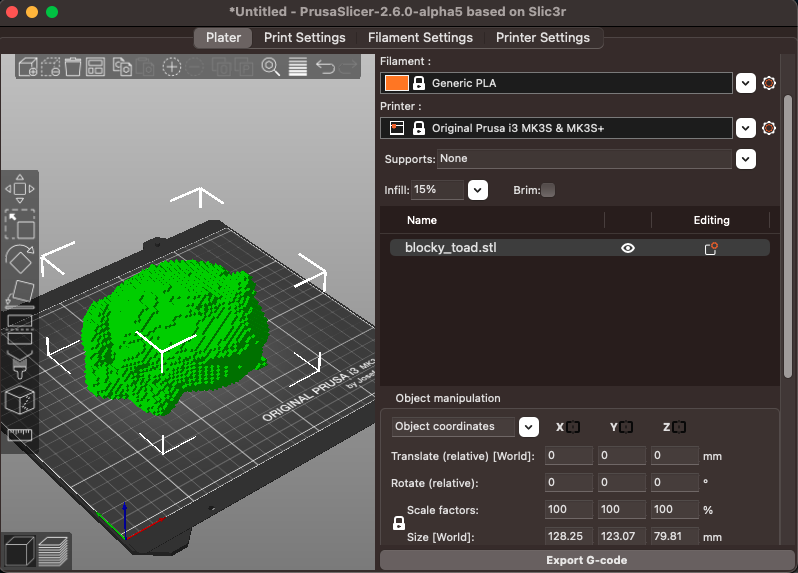
Task: Select the Scale gizmo tool
Action: [19, 224]
